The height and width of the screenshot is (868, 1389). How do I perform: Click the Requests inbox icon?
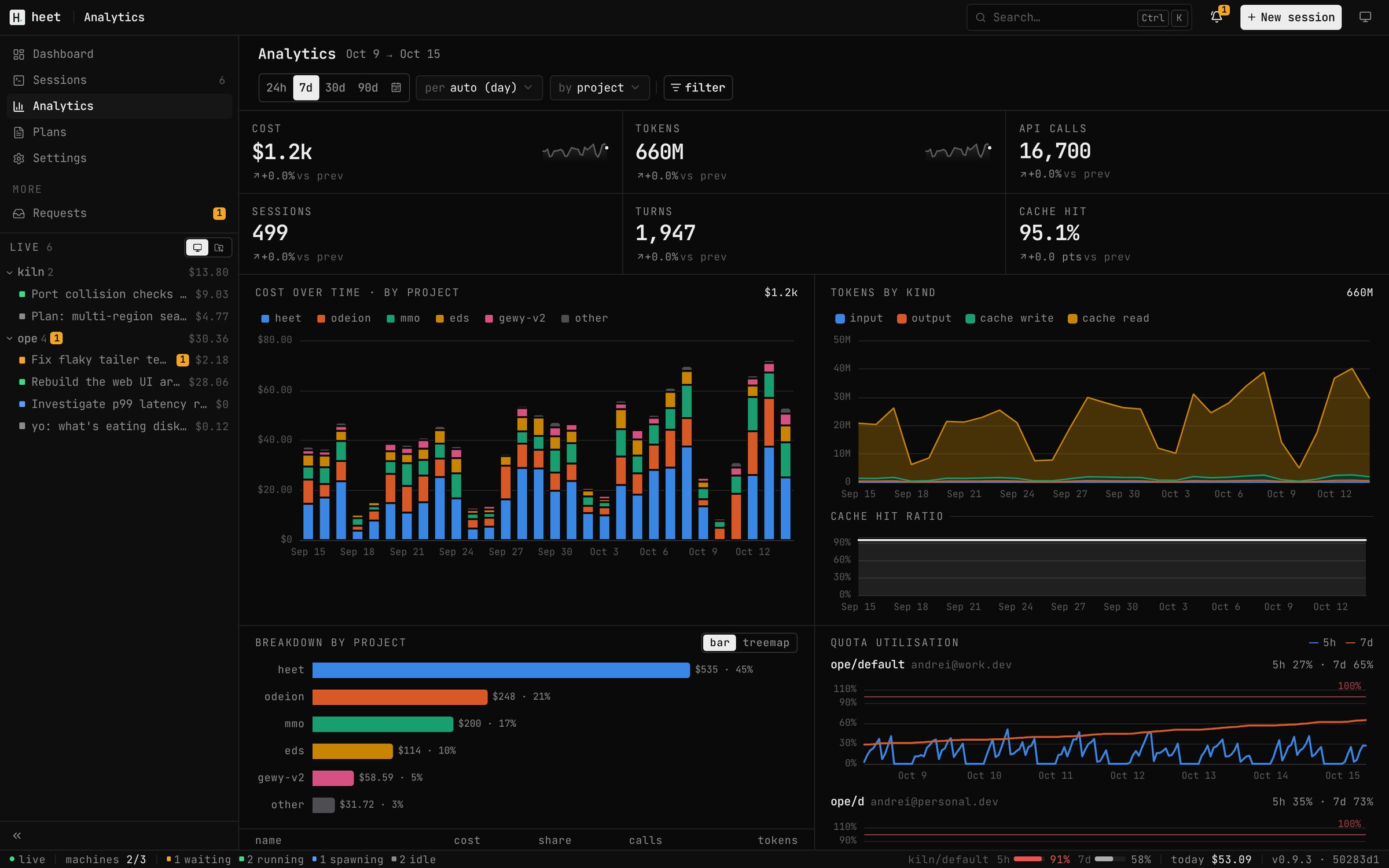[19, 214]
